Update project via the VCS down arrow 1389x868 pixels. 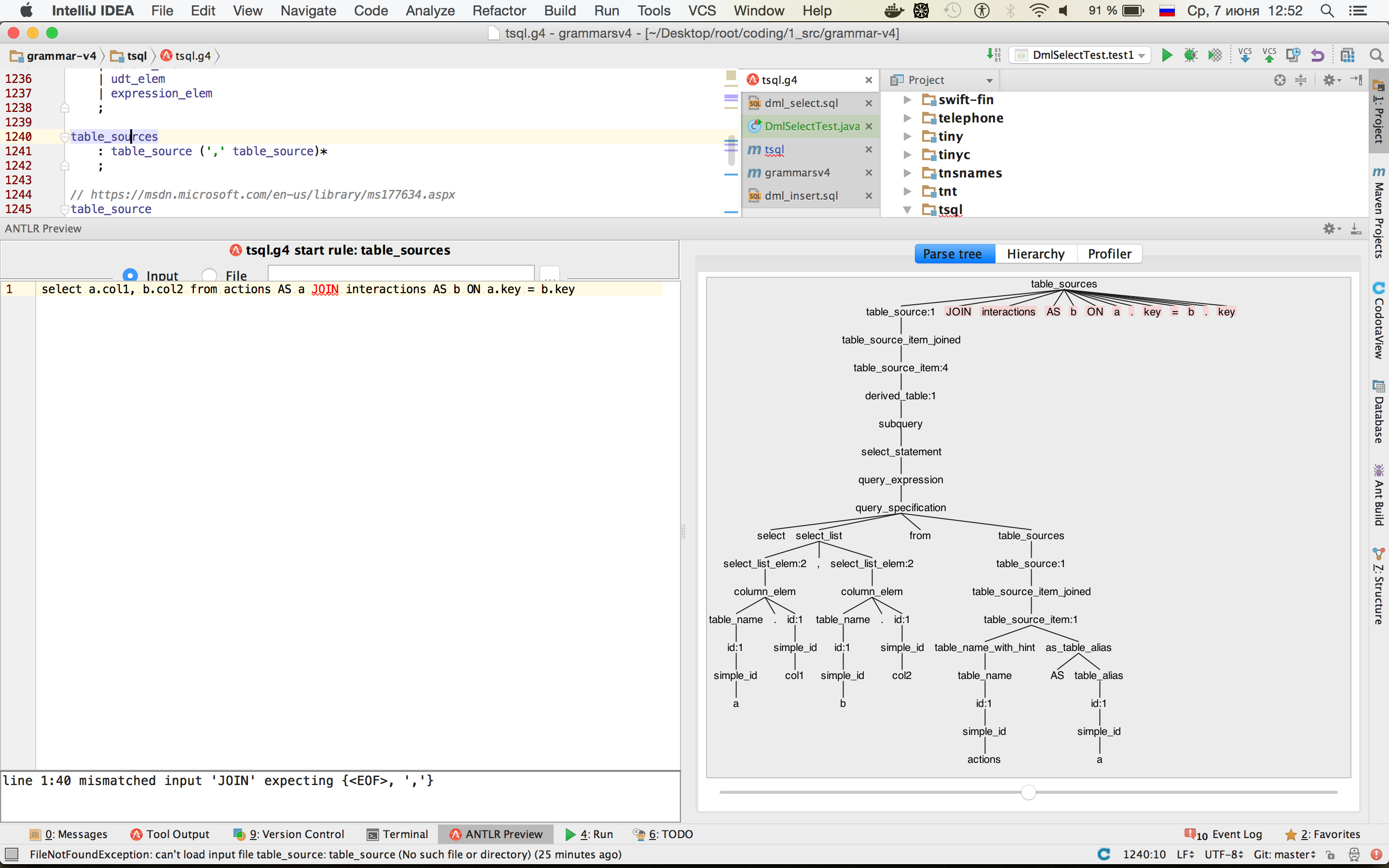tap(1245, 54)
